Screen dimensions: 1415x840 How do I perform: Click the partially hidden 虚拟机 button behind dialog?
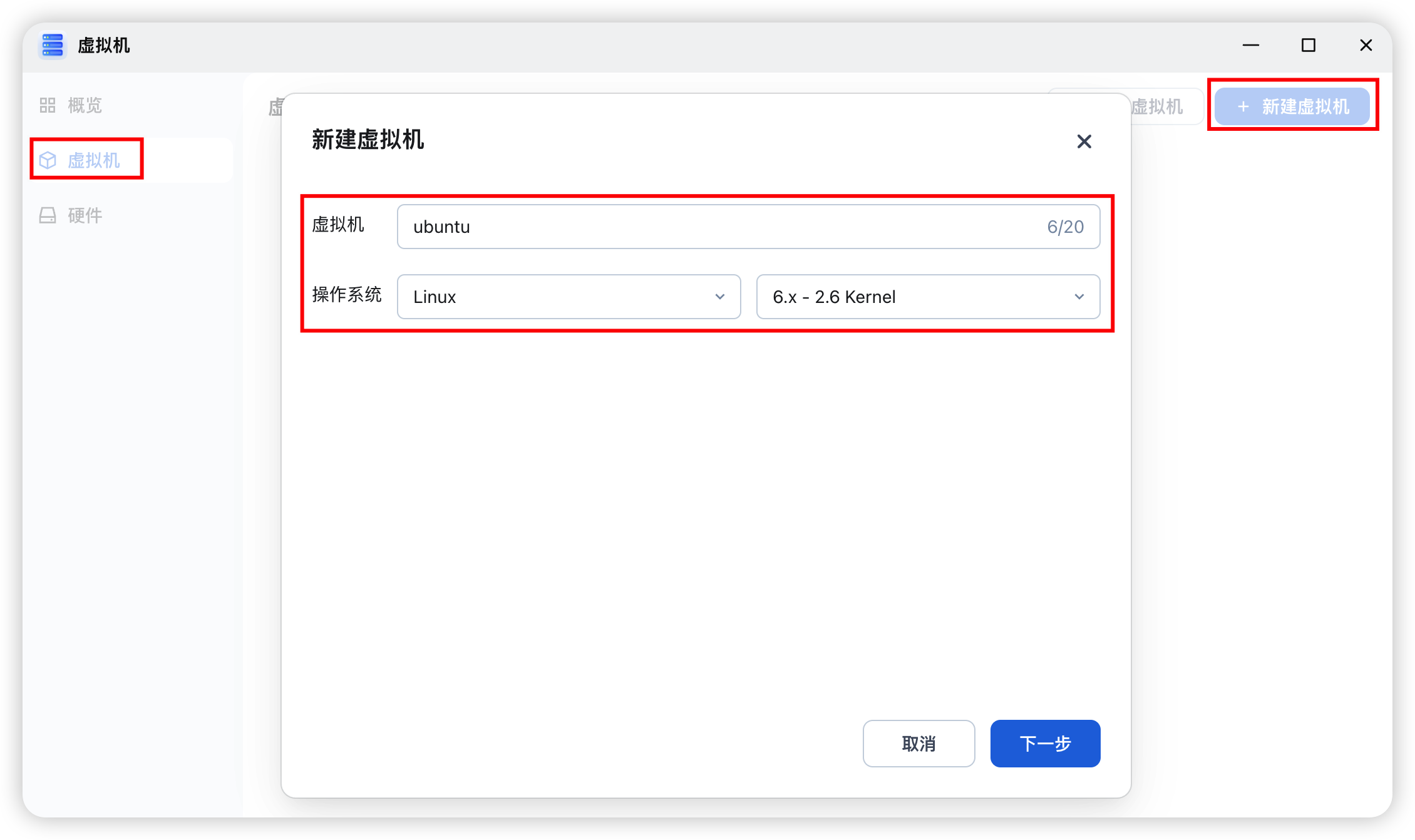pyautogui.click(x=1165, y=107)
